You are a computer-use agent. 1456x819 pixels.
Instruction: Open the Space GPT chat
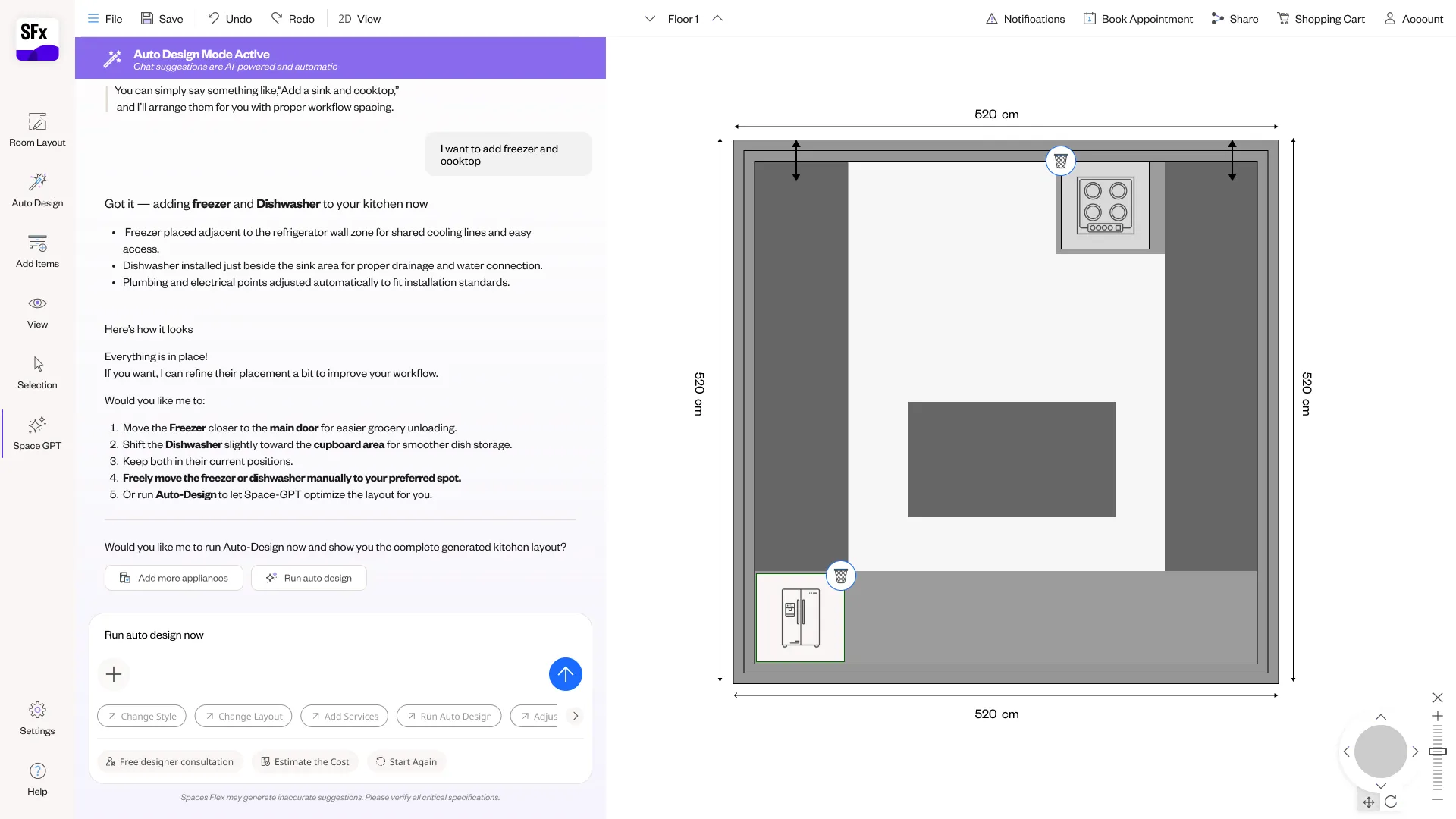tap(37, 433)
